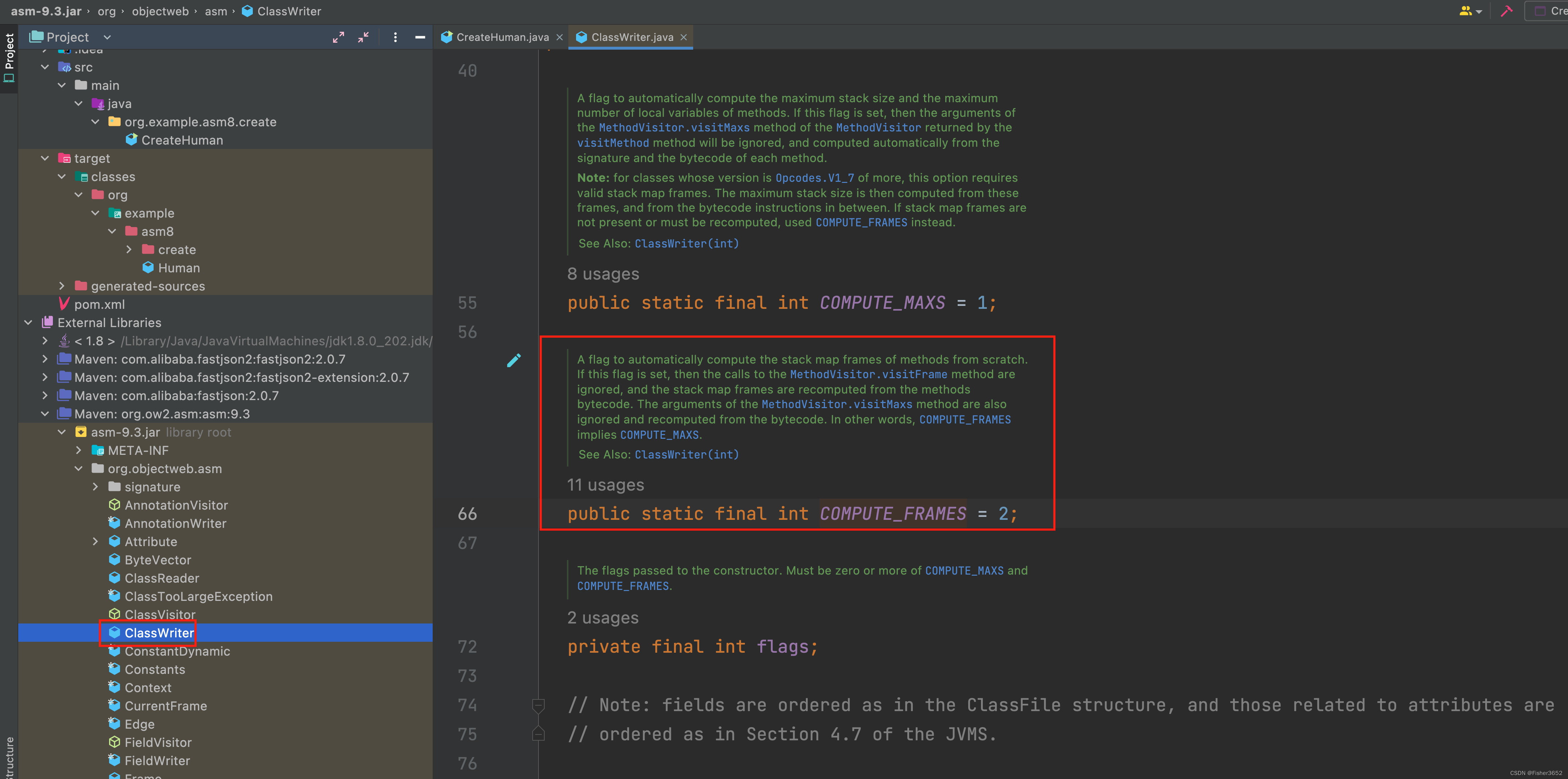Select ClassReader in the project tree
The width and height of the screenshot is (1568, 779).
pos(161,578)
